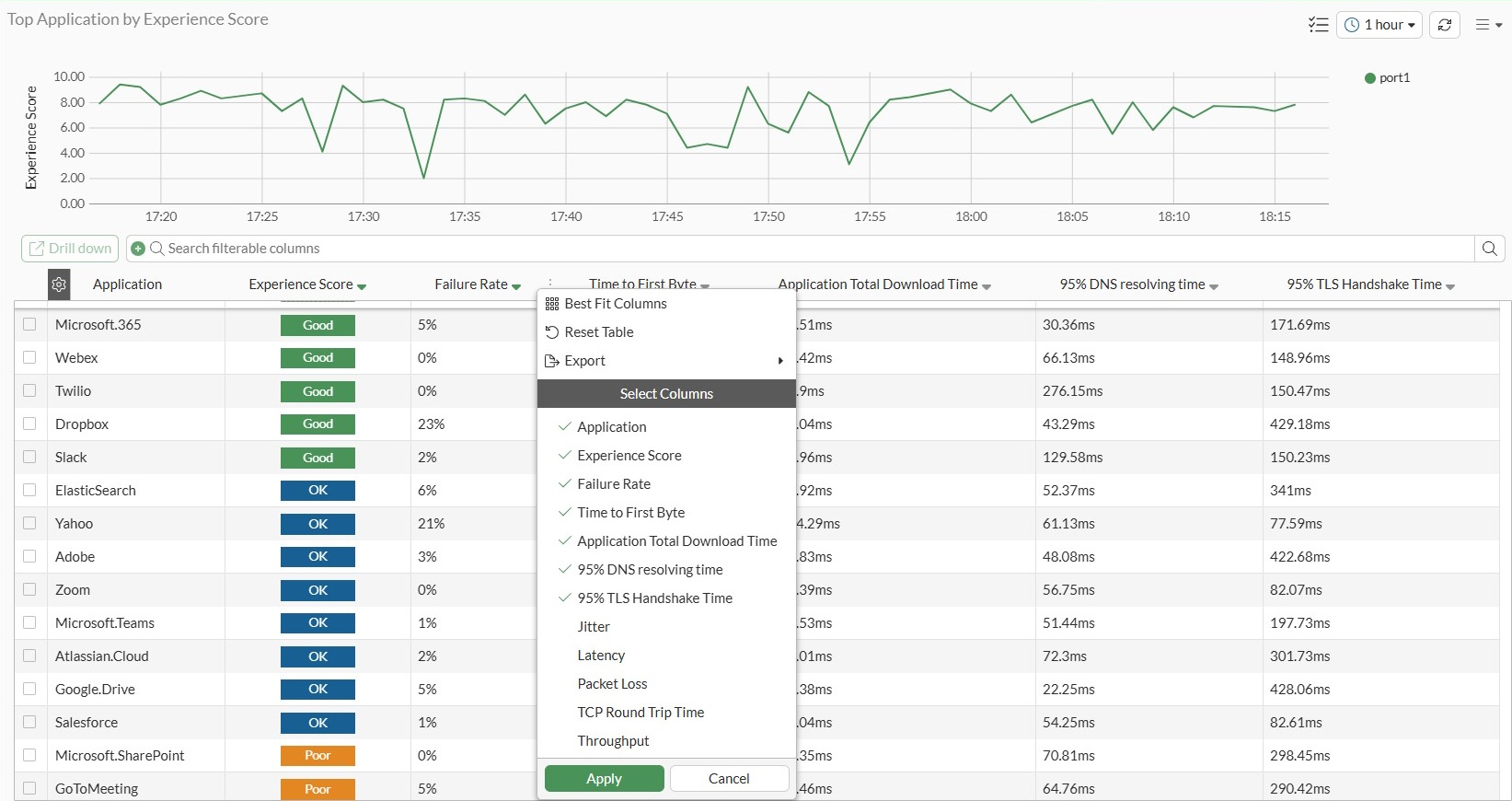Choose Reset Table from the menu

tap(598, 332)
